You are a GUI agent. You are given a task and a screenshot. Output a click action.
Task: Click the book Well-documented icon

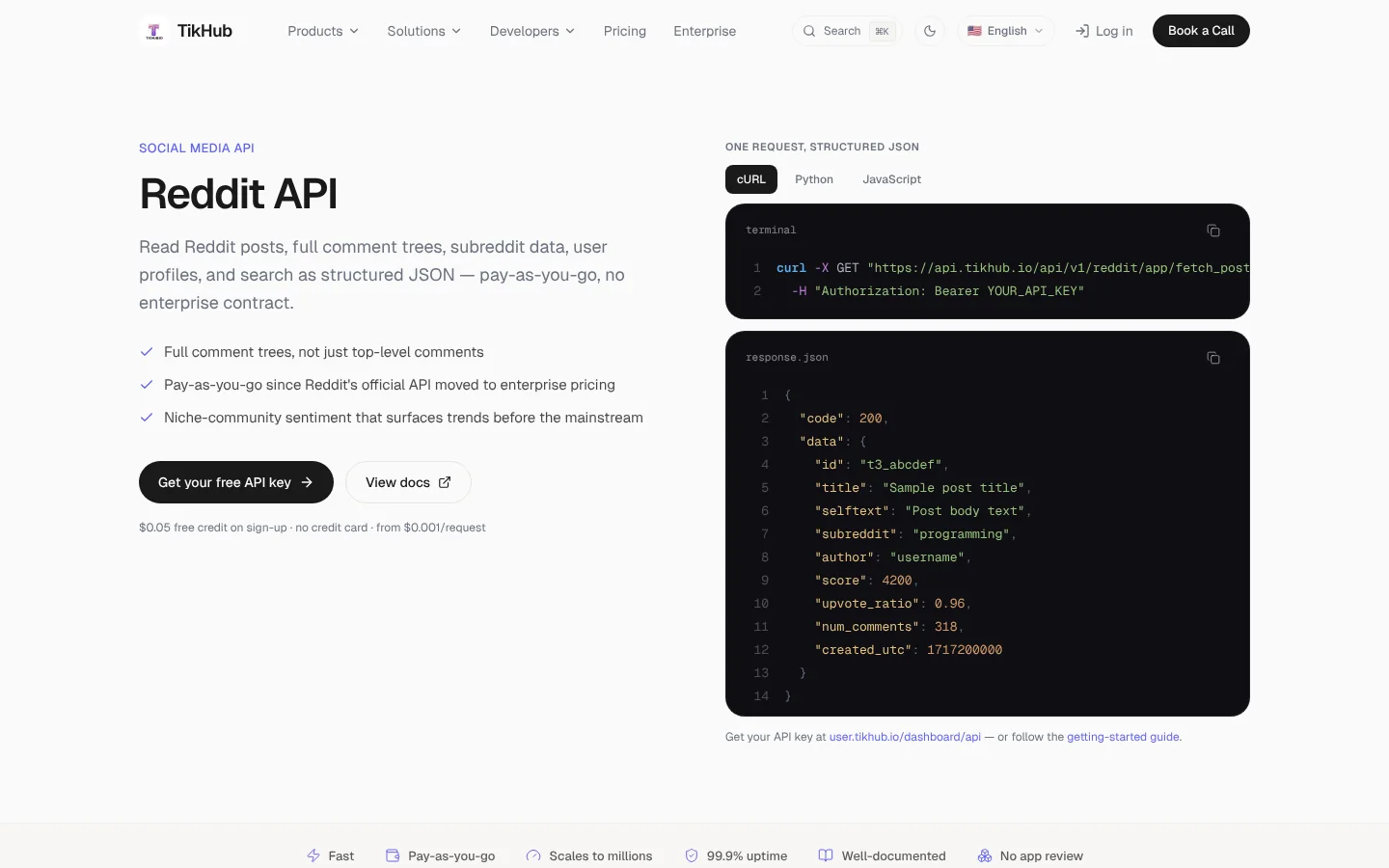[x=826, y=855]
